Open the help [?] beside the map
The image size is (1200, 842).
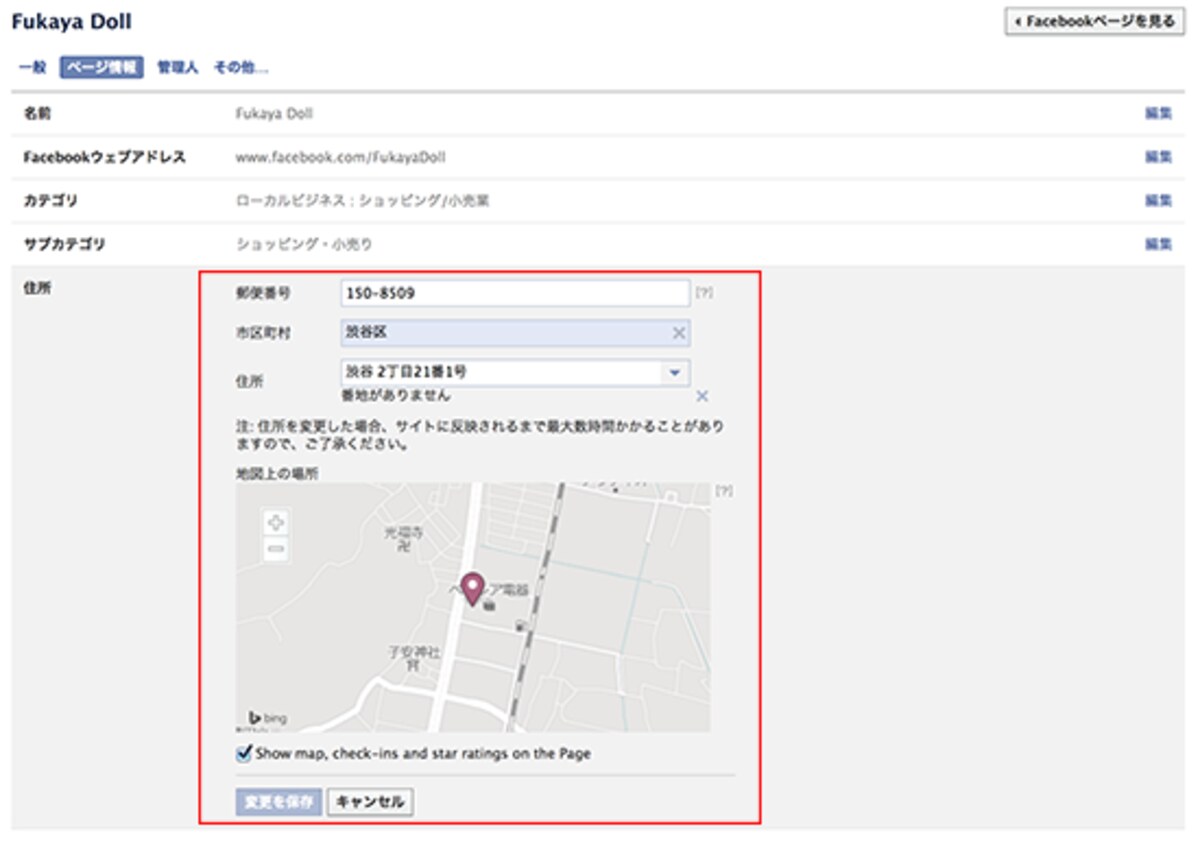click(724, 491)
